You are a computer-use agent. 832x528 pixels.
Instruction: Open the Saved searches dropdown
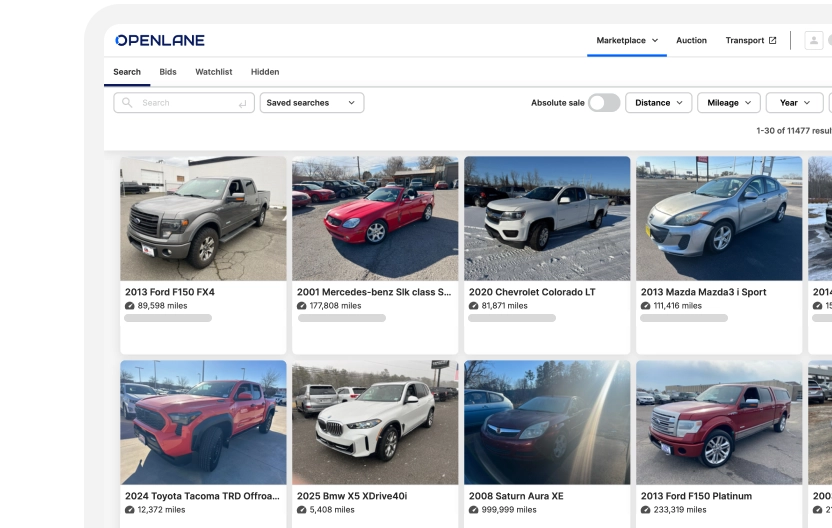312,103
